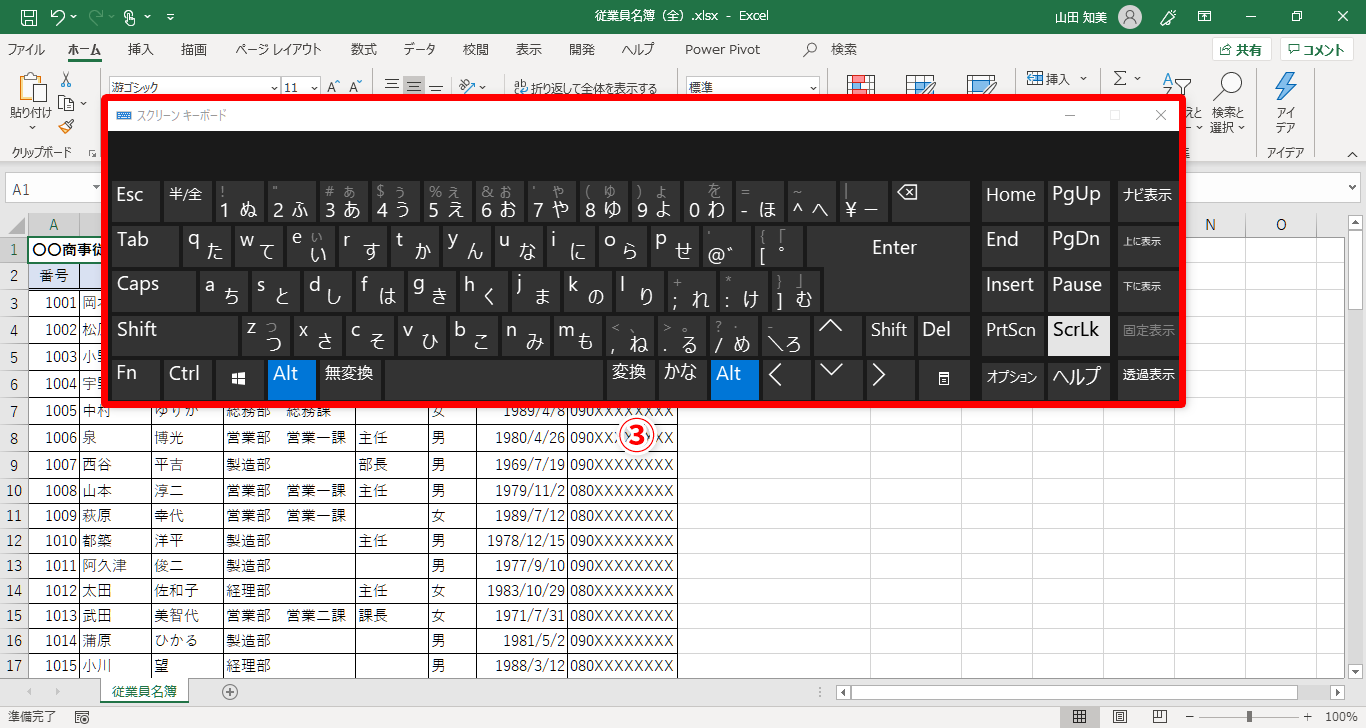Image resolution: width=1366 pixels, height=728 pixels.
Task: Toggle the left Alt key on keyboard
Action: [x=291, y=379]
